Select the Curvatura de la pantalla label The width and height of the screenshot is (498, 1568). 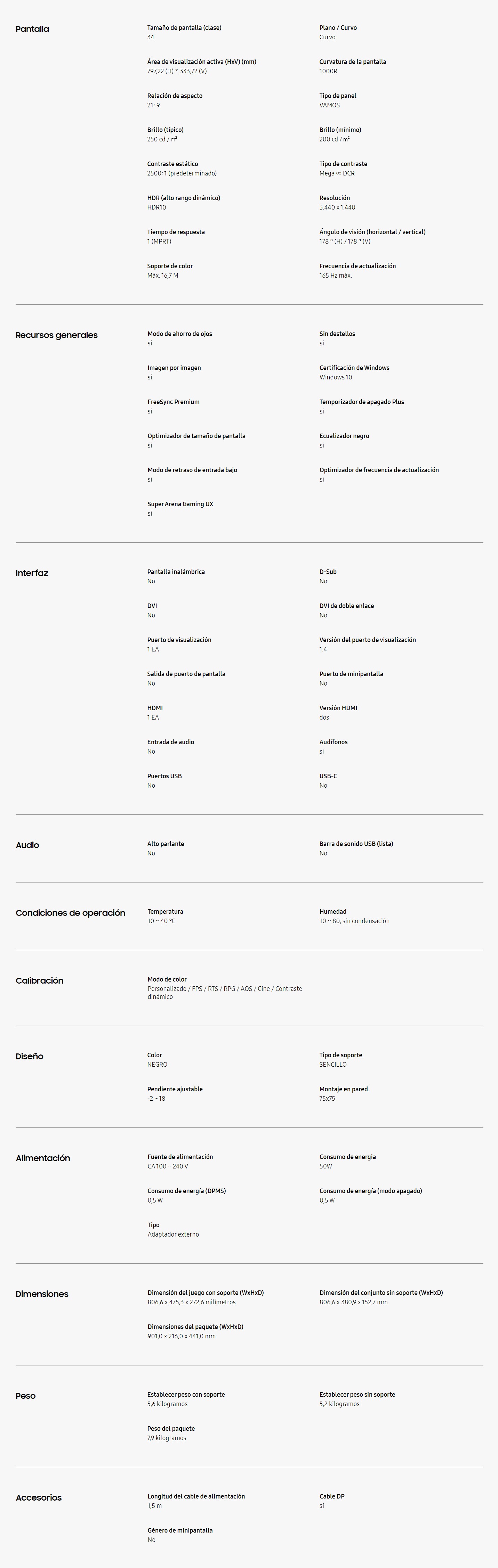352,61
